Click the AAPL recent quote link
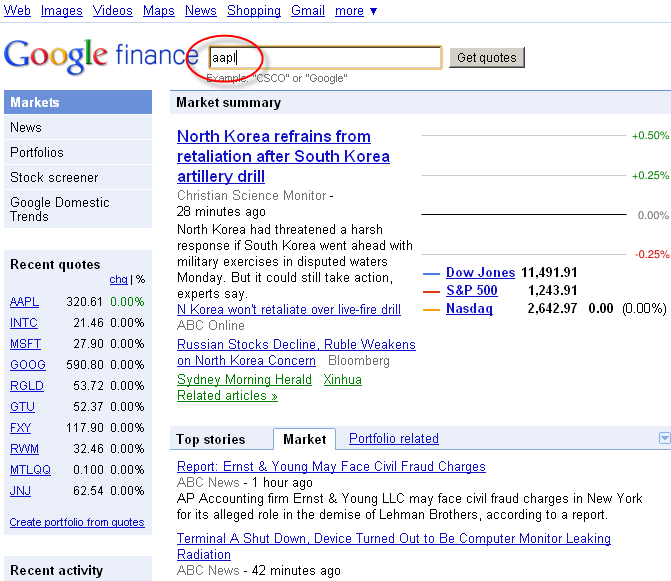Image resolution: width=671 pixels, height=581 pixels. (25, 302)
